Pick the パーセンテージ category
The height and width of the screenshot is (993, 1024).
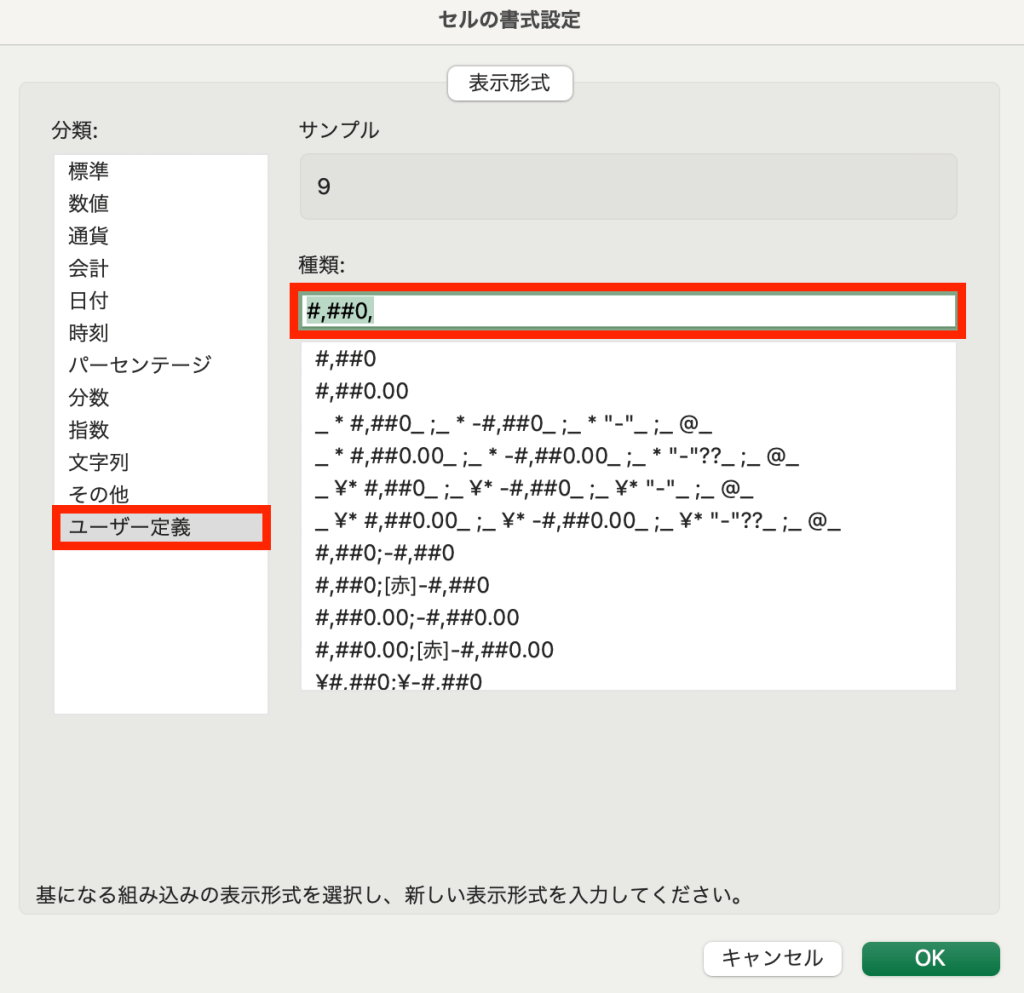(140, 365)
